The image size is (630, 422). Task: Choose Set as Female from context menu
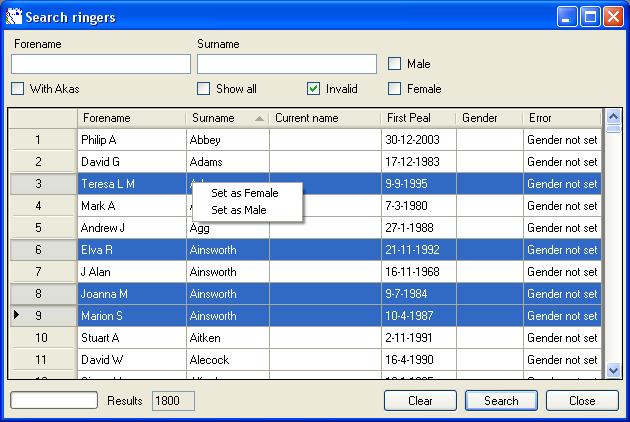(244, 193)
